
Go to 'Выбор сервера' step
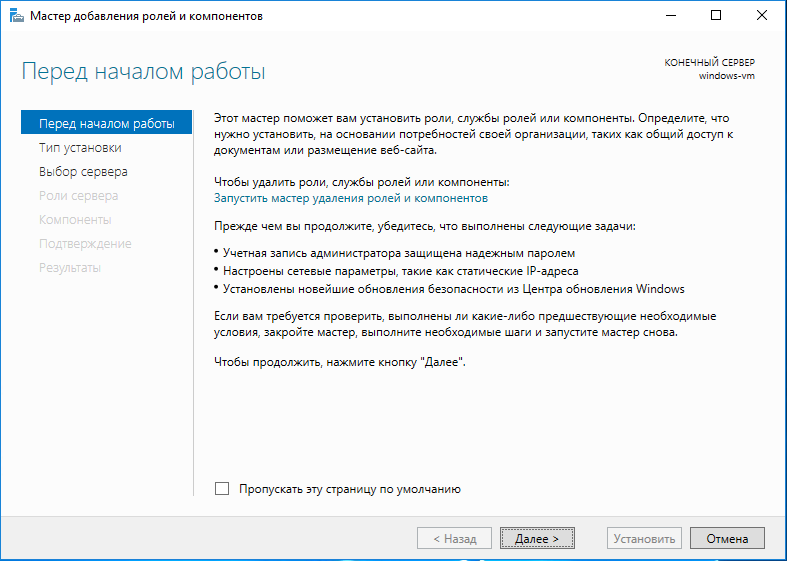pyautogui.click(x=83, y=172)
